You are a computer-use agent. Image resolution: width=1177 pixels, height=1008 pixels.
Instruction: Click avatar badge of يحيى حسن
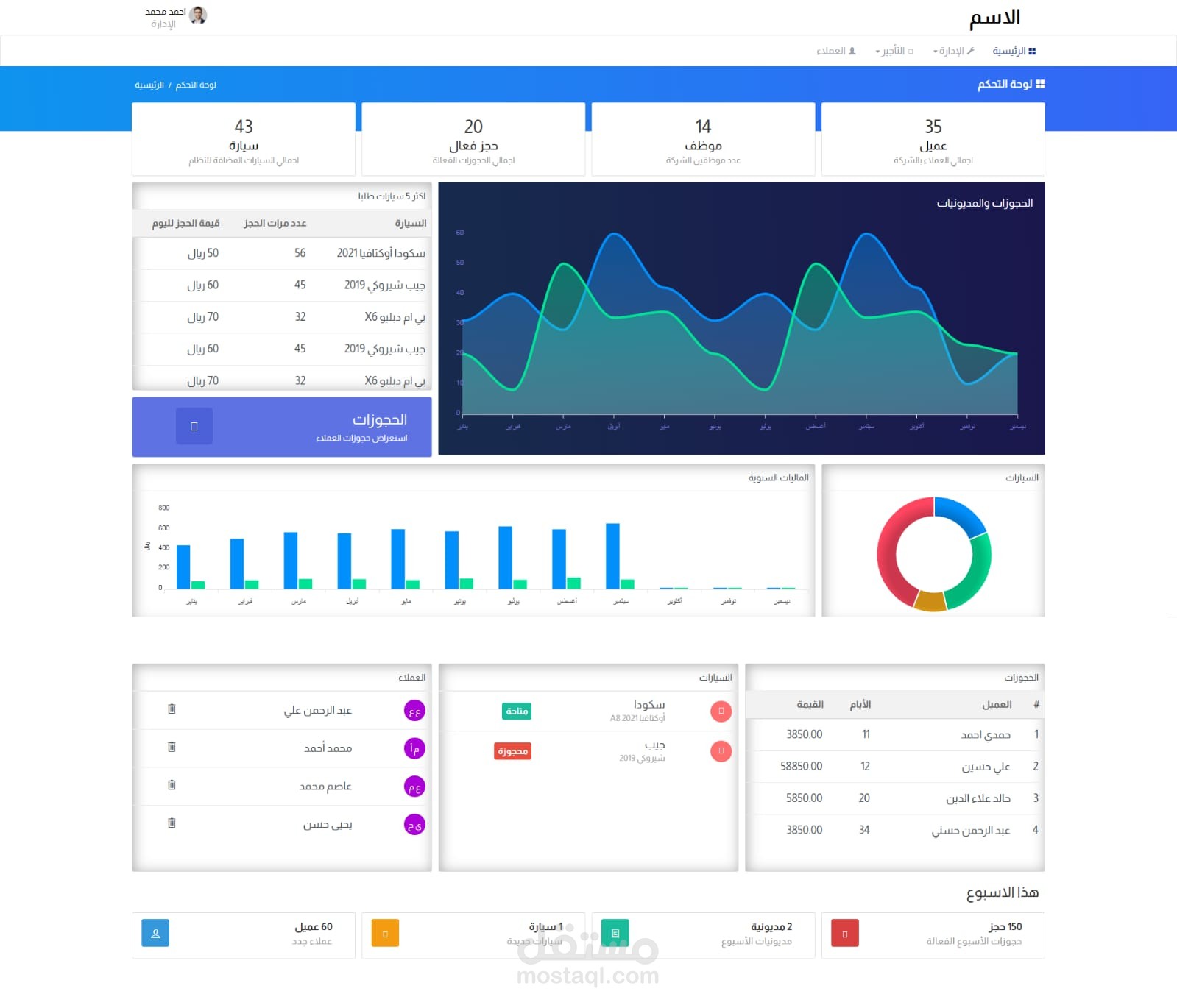(415, 826)
